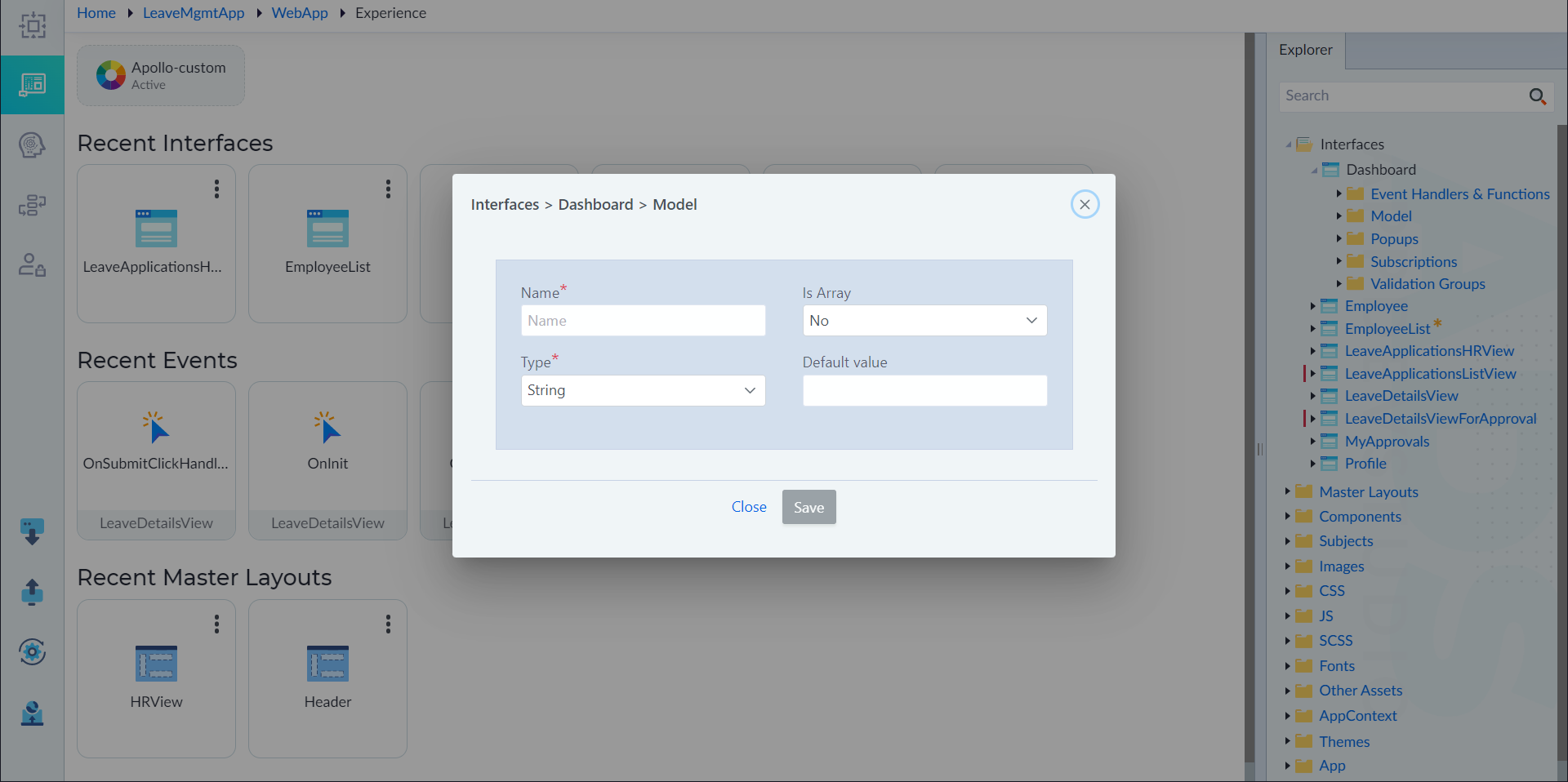Open options menu for HRView layout

point(216,624)
